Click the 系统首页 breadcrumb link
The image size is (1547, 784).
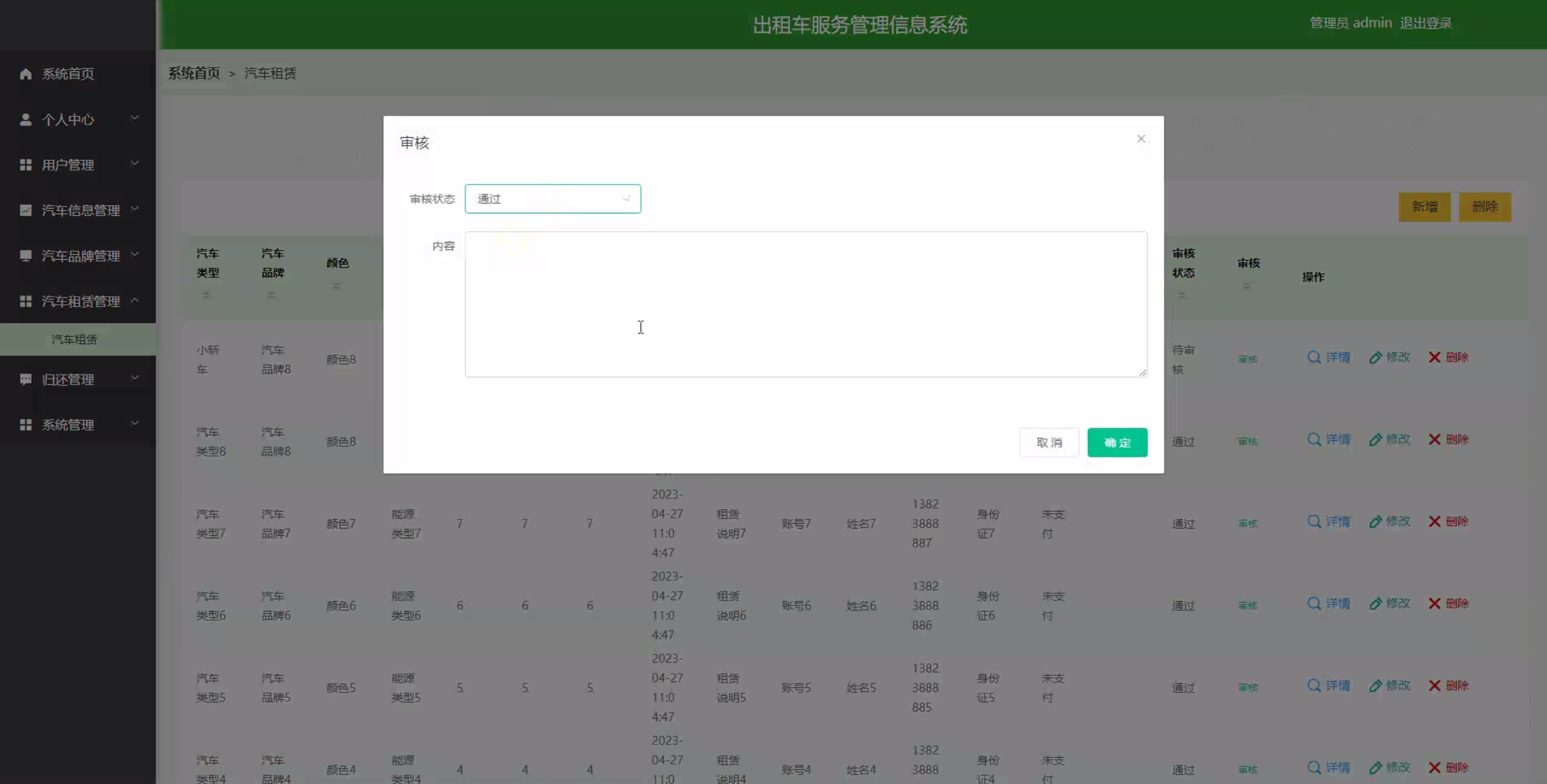coord(194,73)
